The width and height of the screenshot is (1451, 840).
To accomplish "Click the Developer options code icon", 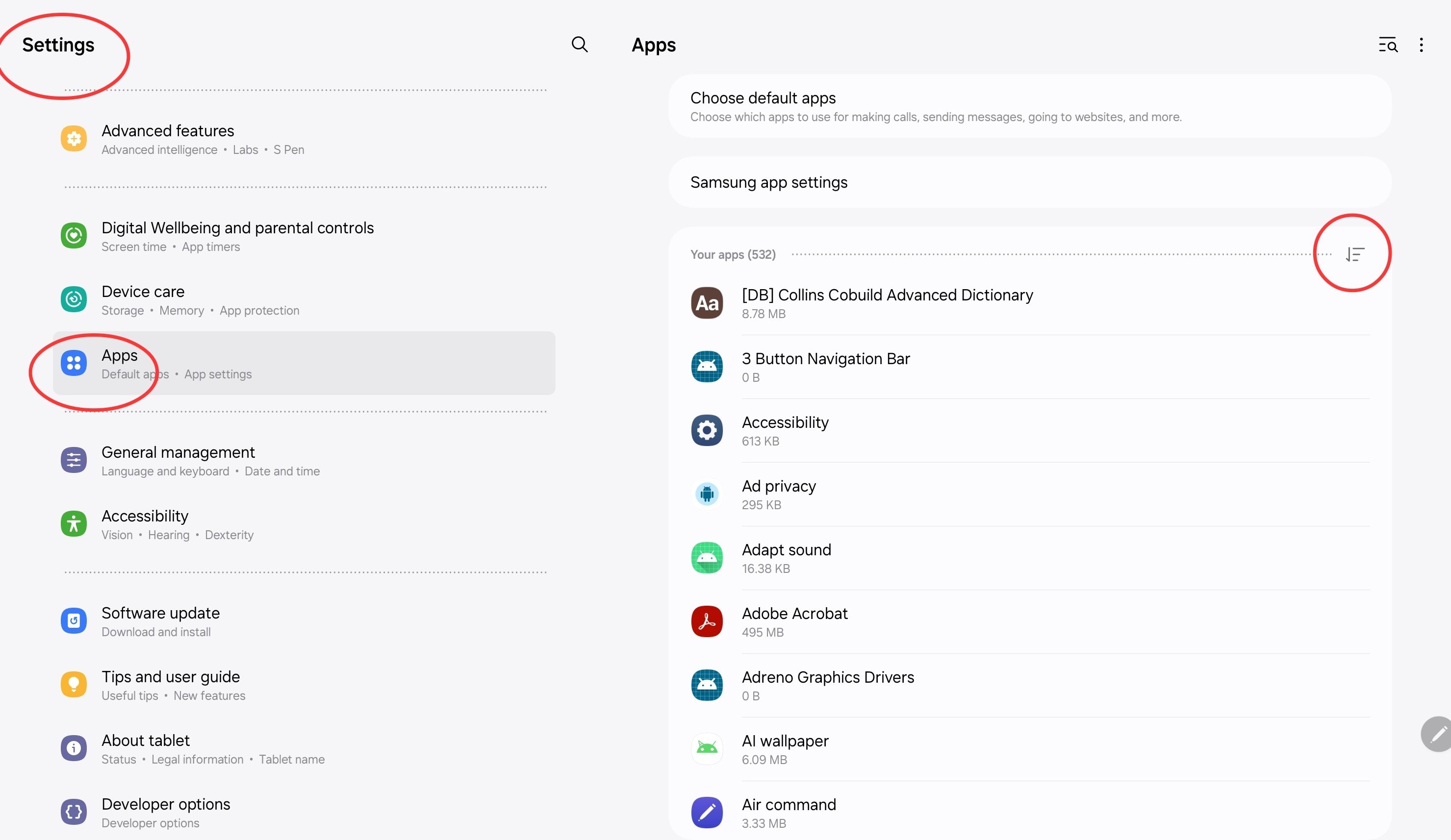I will 73,812.
